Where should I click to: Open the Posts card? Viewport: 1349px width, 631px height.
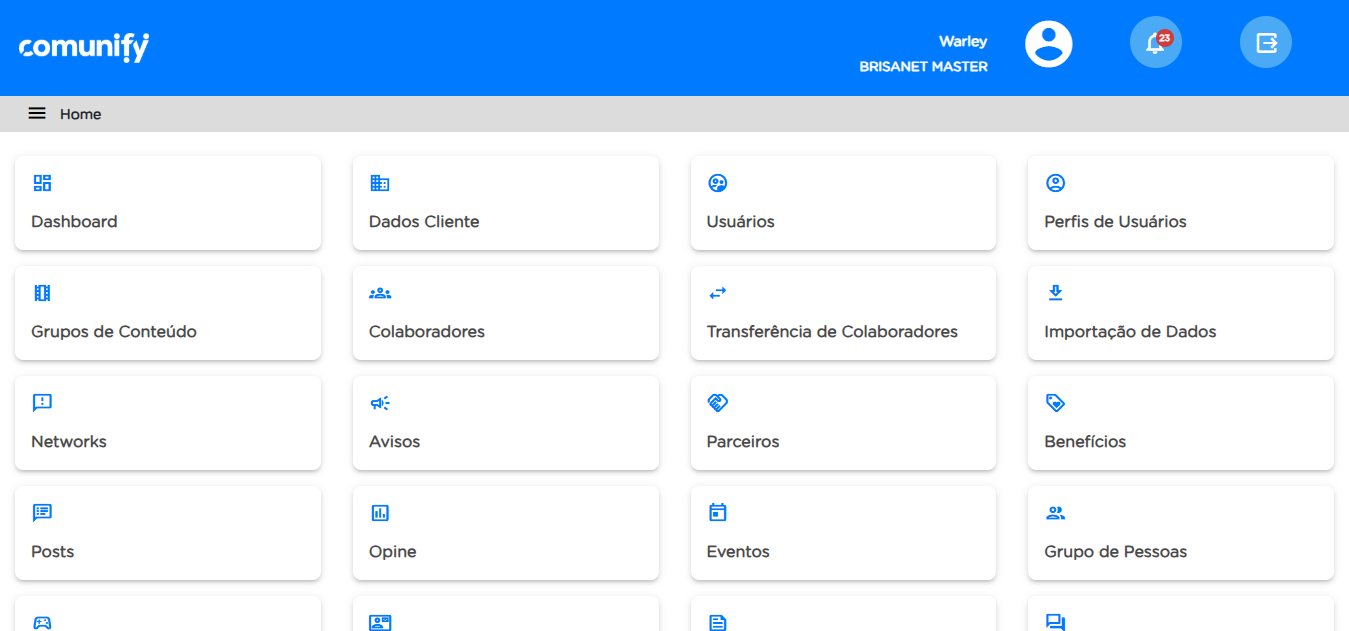coord(167,533)
